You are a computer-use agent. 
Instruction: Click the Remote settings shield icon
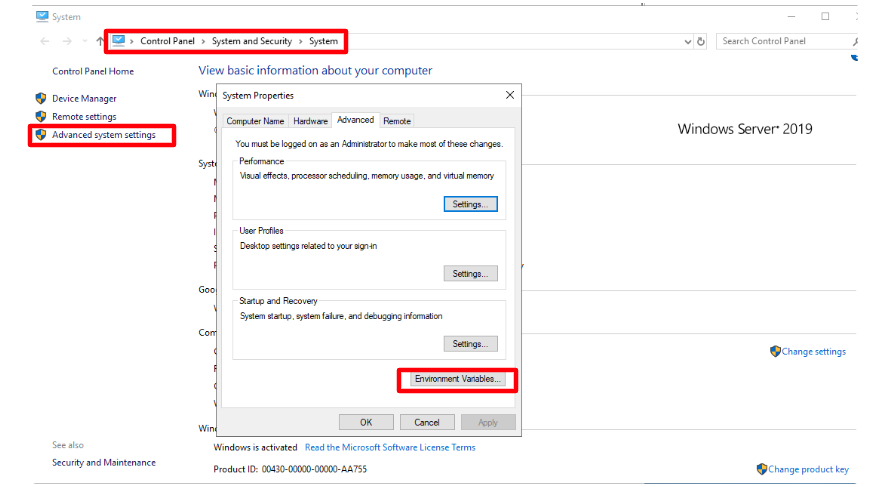point(41,117)
